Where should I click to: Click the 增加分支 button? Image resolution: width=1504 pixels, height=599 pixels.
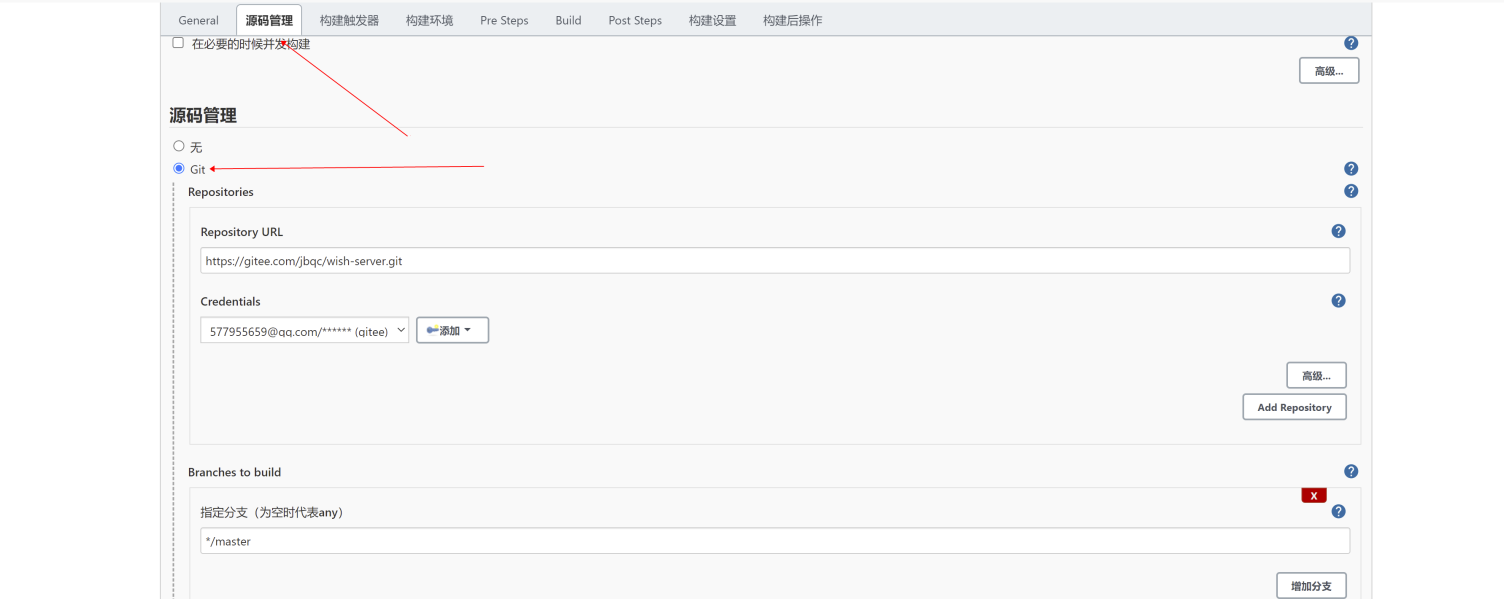pos(1311,586)
